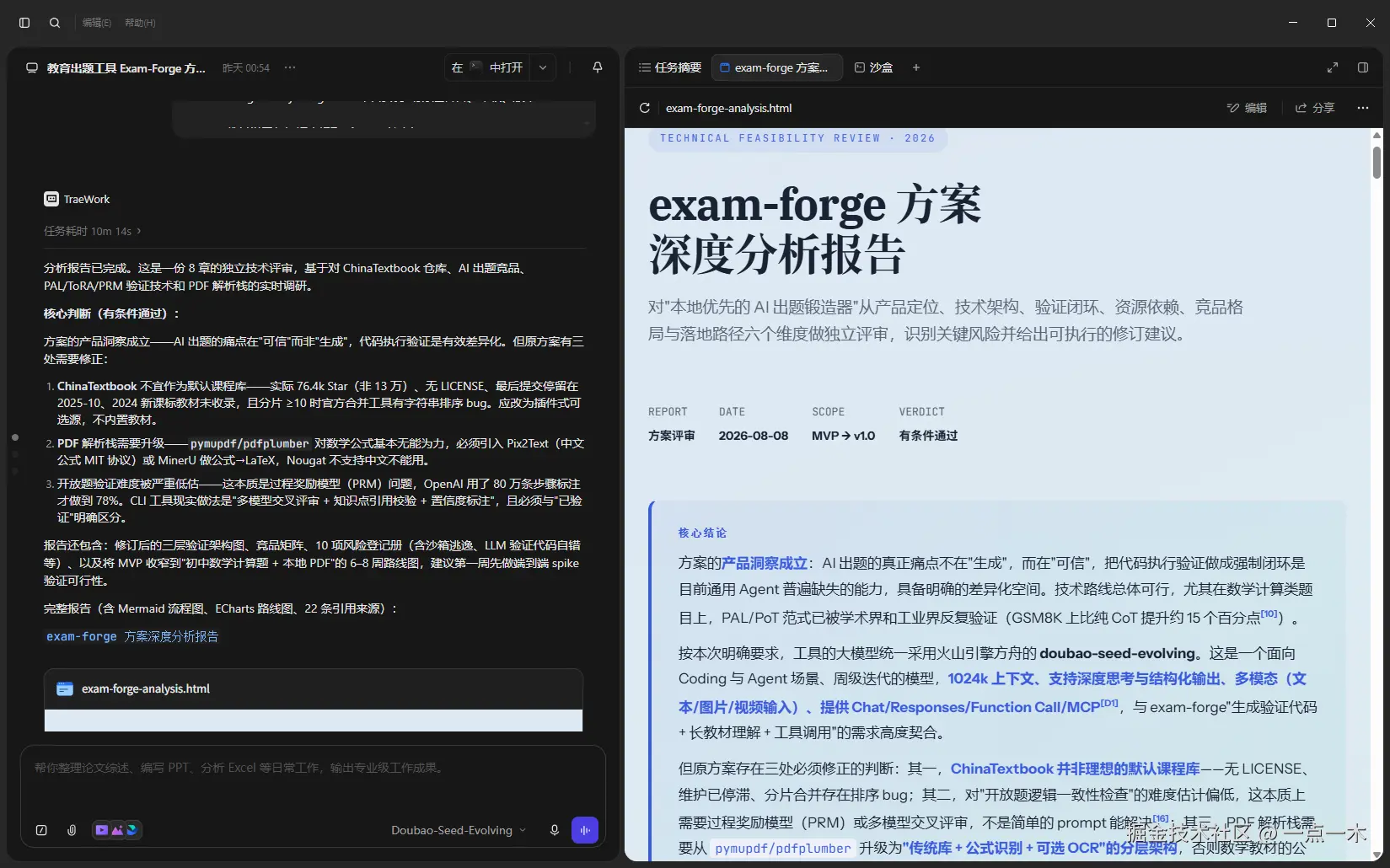Select the exam-forge 方案 tab

777,67
